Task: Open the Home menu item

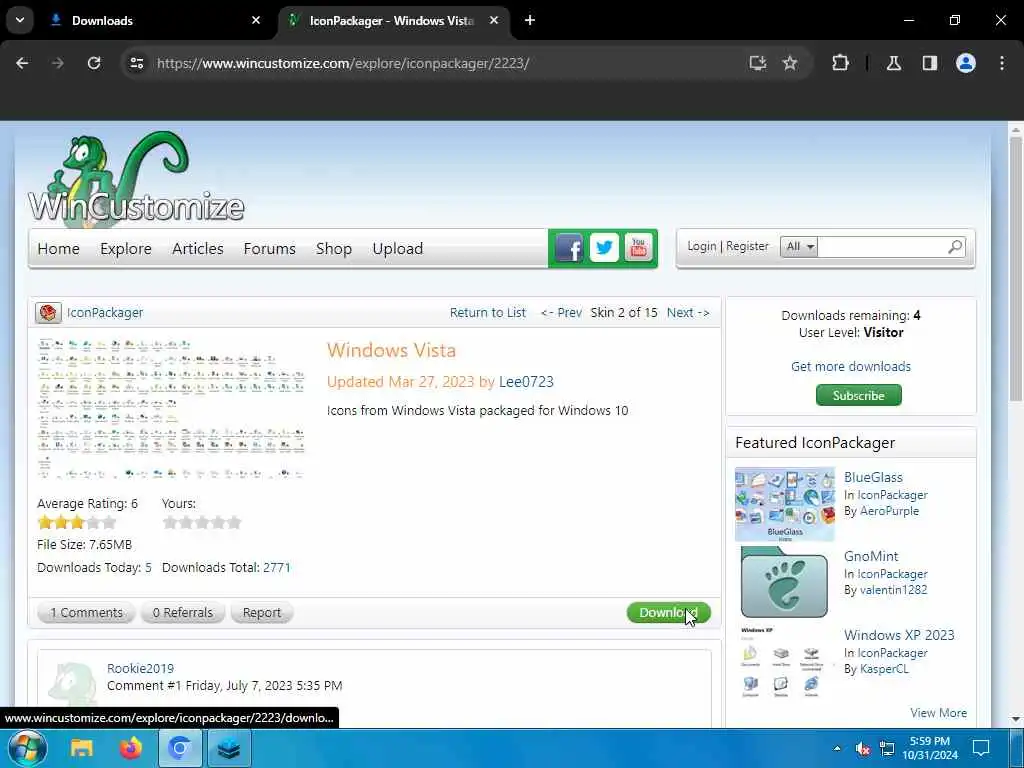Action: click(x=59, y=249)
